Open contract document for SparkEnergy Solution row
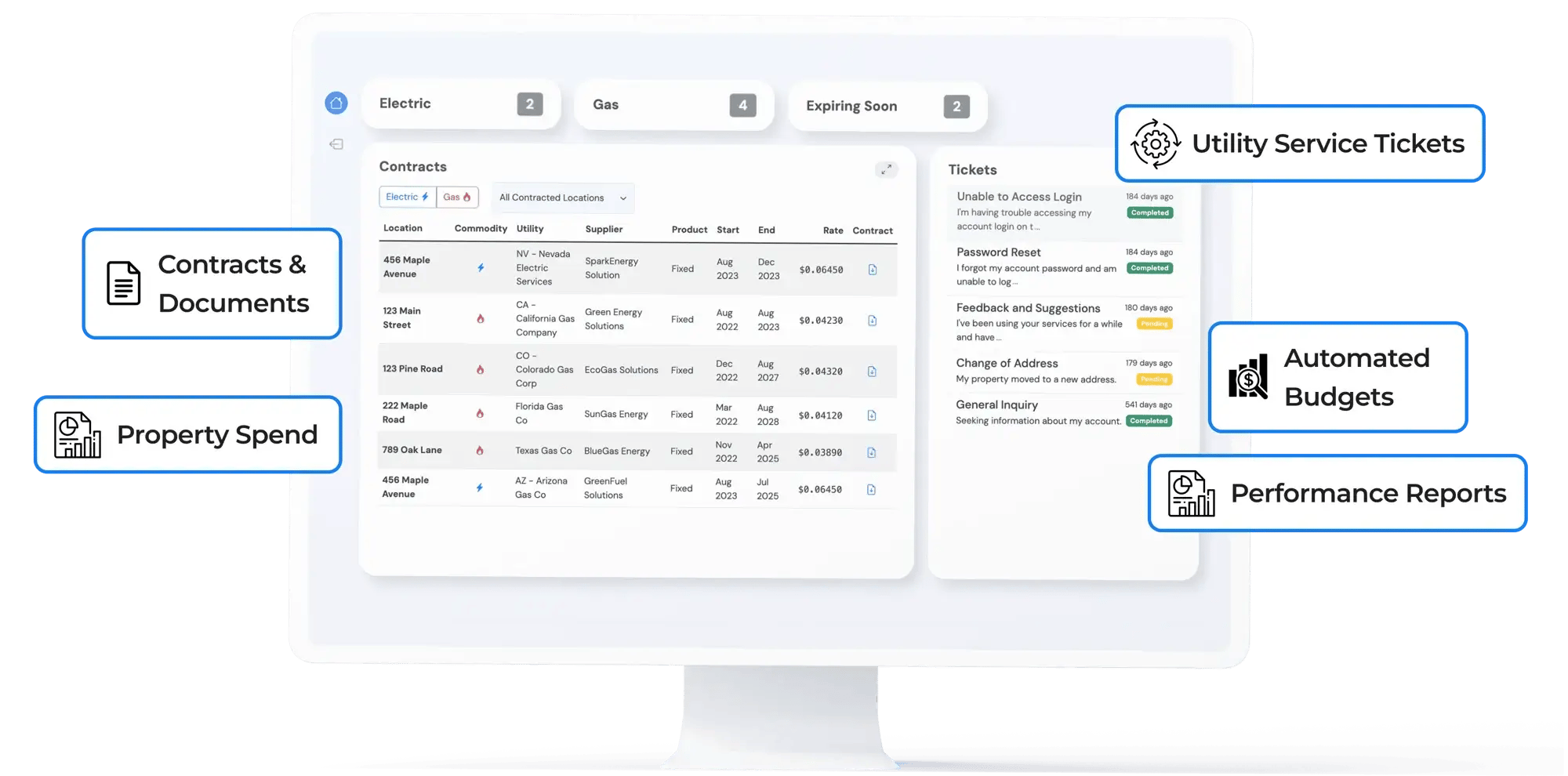 873,270
